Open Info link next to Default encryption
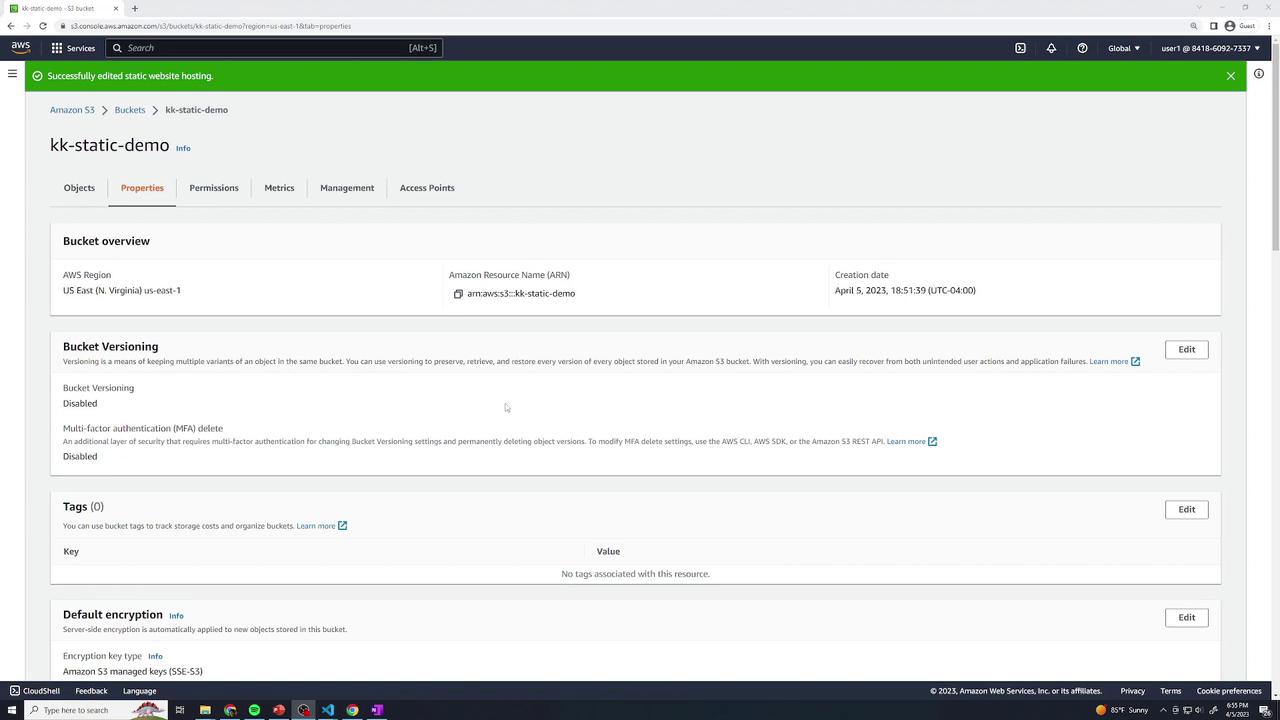This screenshot has width=1280, height=720. click(x=176, y=616)
